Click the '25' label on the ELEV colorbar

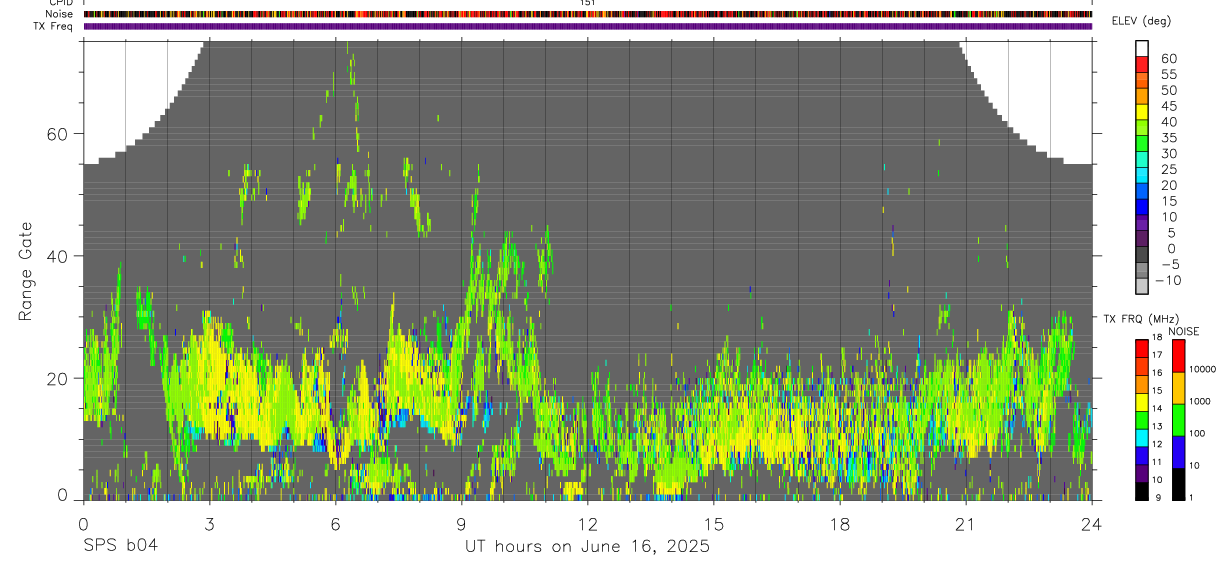coord(1169,170)
